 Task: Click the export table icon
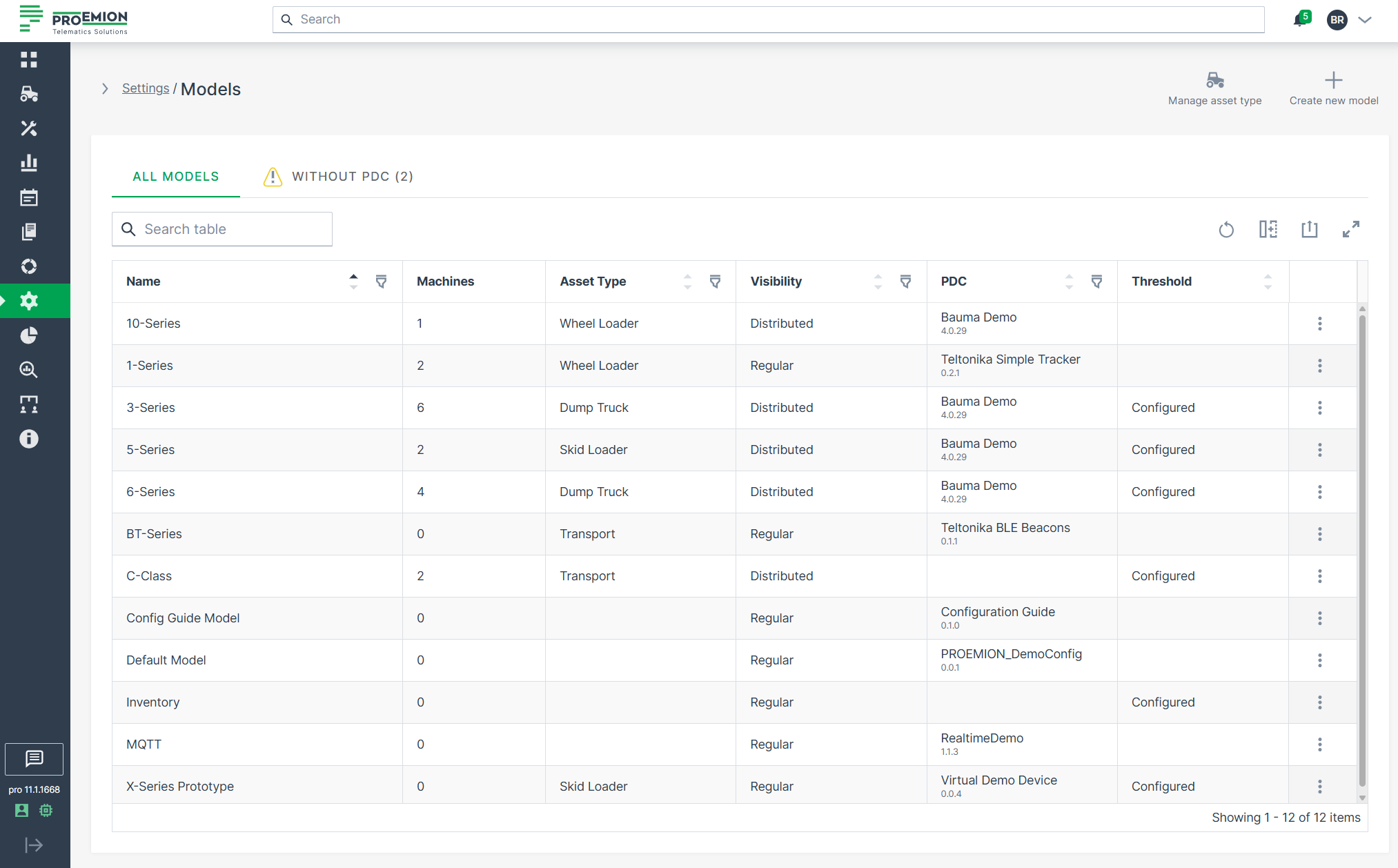tap(1309, 229)
